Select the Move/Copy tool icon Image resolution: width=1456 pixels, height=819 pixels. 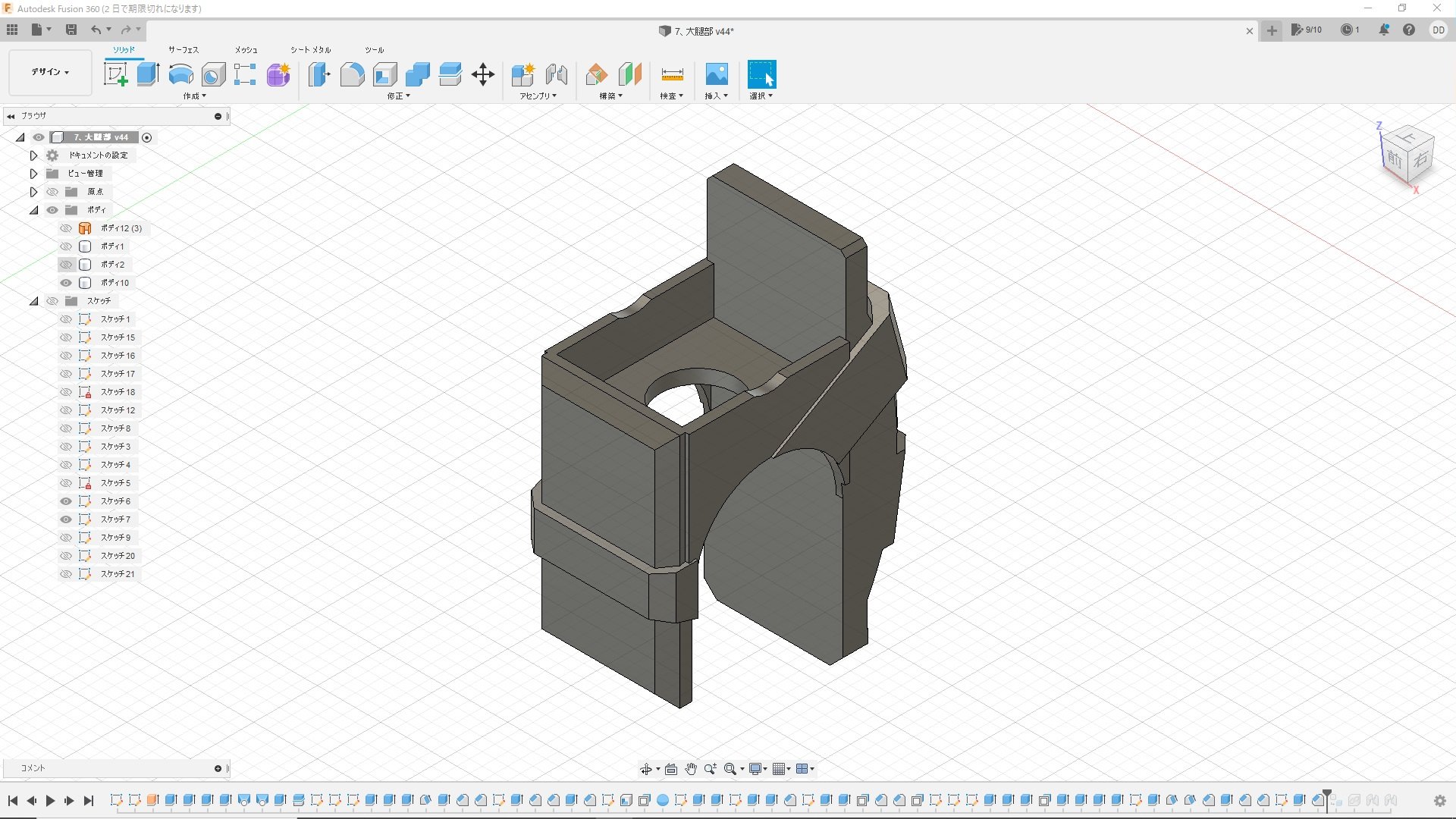coord(482,74)
